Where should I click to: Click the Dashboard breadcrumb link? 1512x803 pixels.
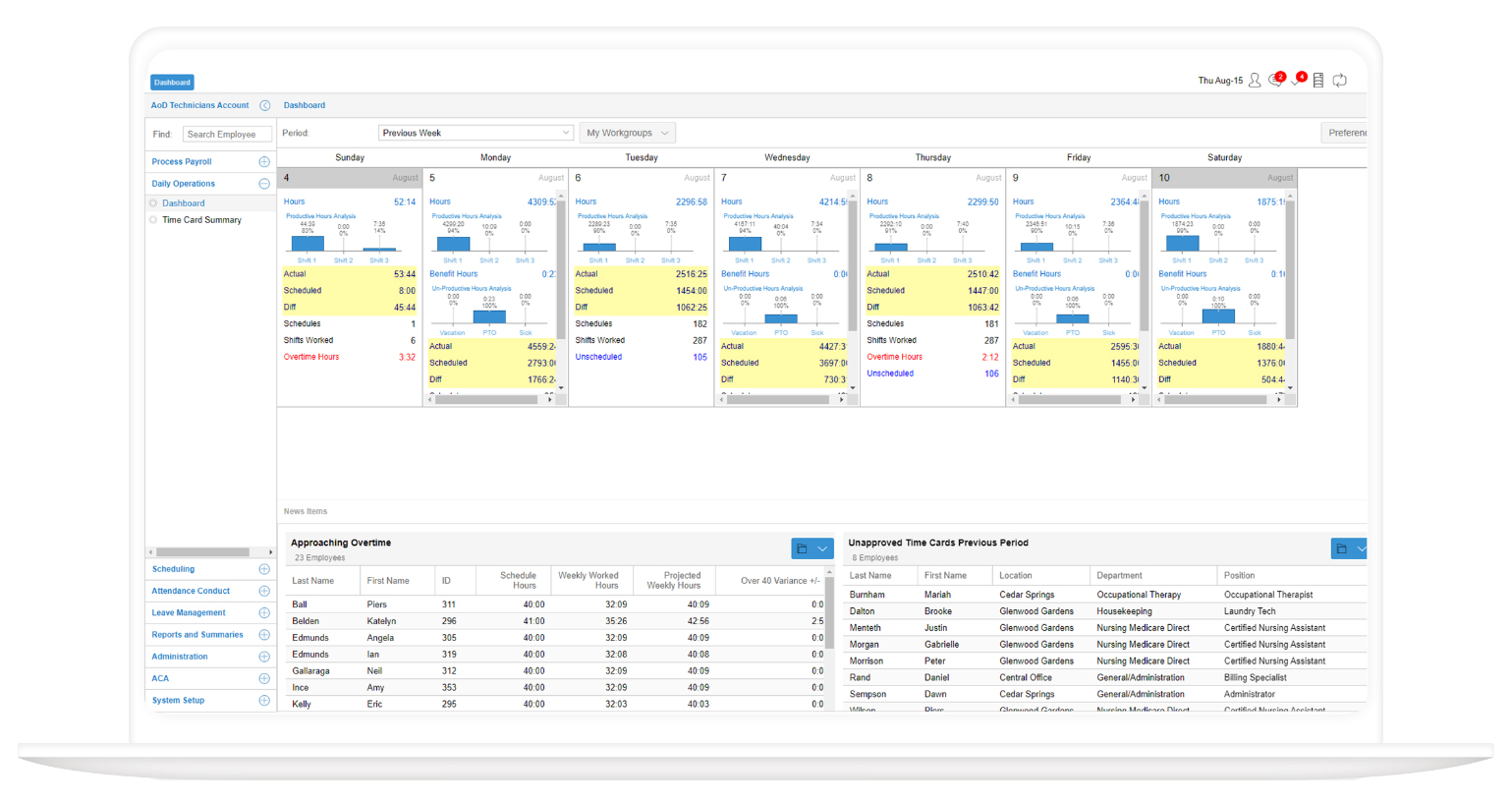point(305,105)
